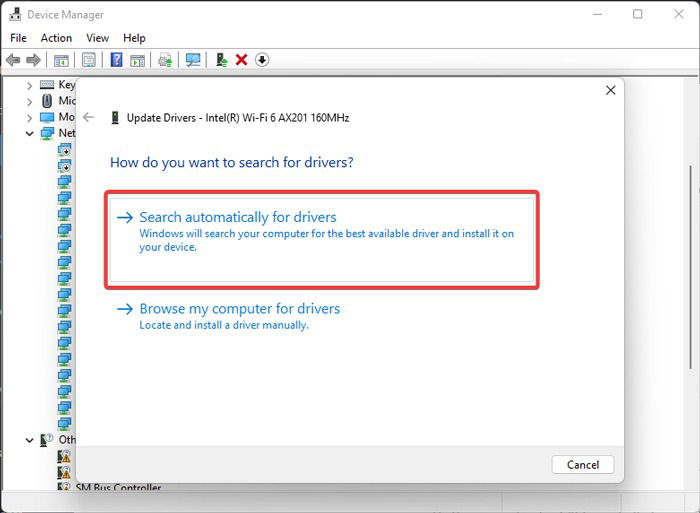Show/hide action pane toolbar icon

click(x=138, y=60)
